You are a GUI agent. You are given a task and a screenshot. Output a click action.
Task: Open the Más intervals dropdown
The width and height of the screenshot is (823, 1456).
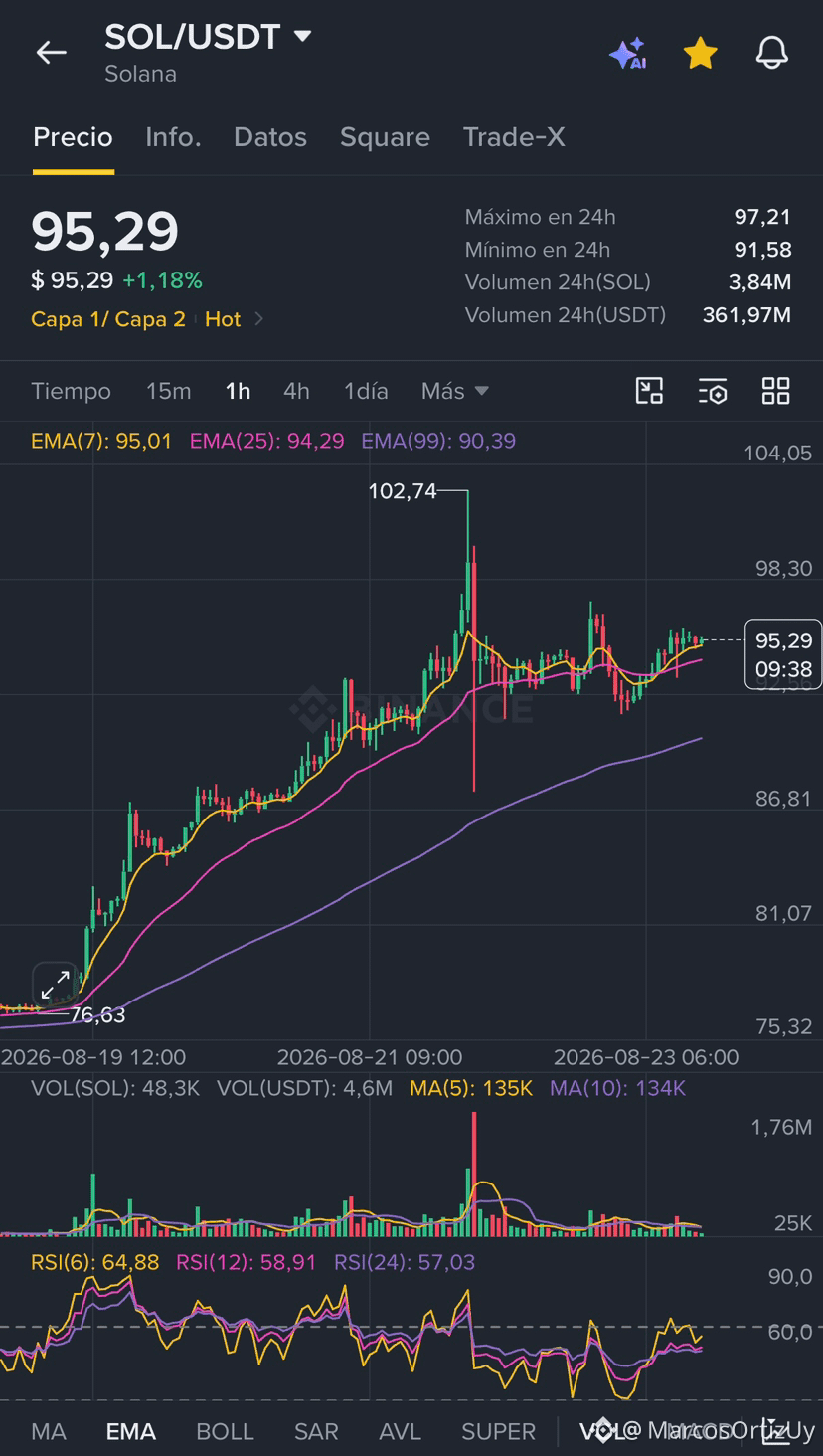click(x=454, y=391)
